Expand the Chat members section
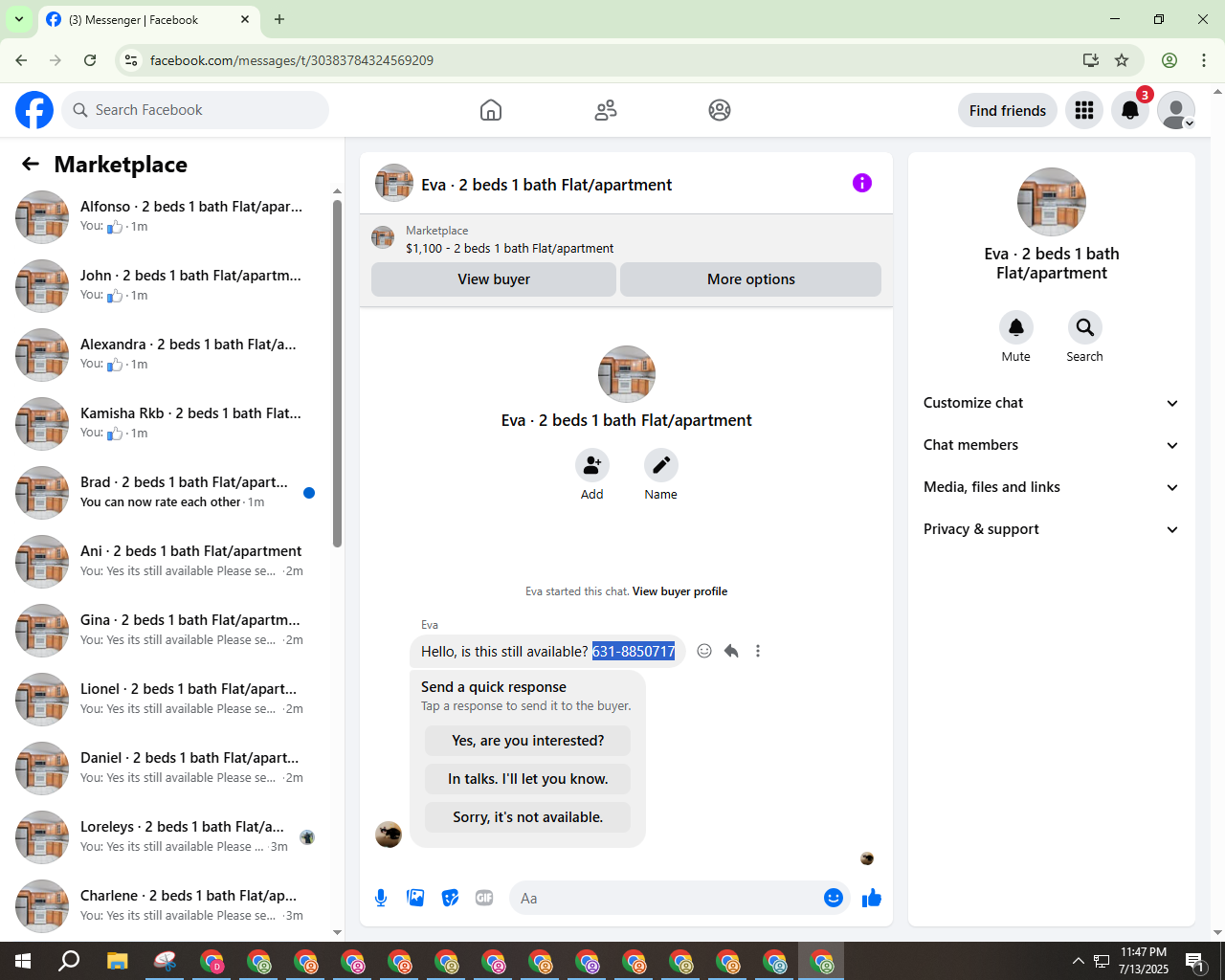The image size is (1225, 980). 1051,445
